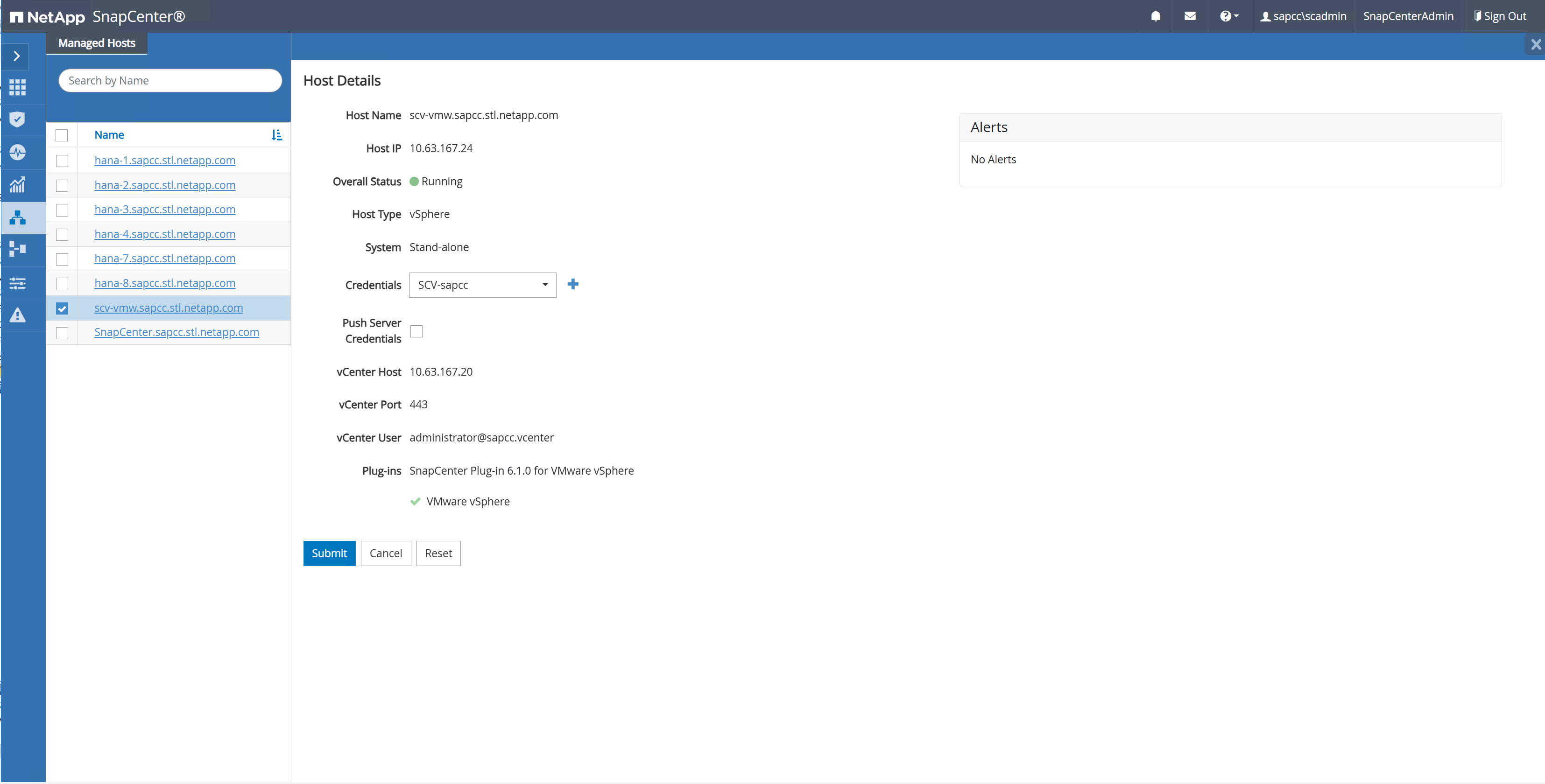The image size is (1545, 784).
Task: Open the SnapCenterAdmin role menu
Action: [1408, 16]
